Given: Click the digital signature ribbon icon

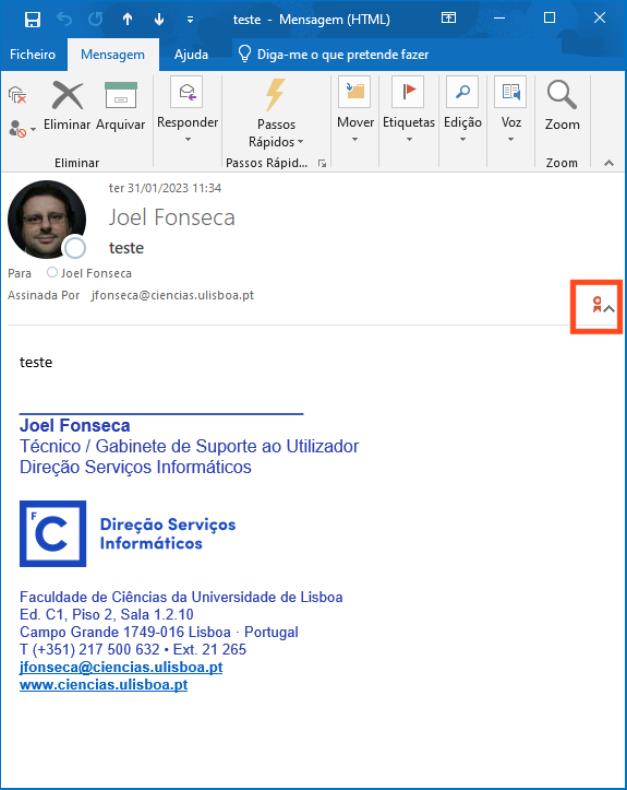Looking at the screenshot, I should 596,306.
